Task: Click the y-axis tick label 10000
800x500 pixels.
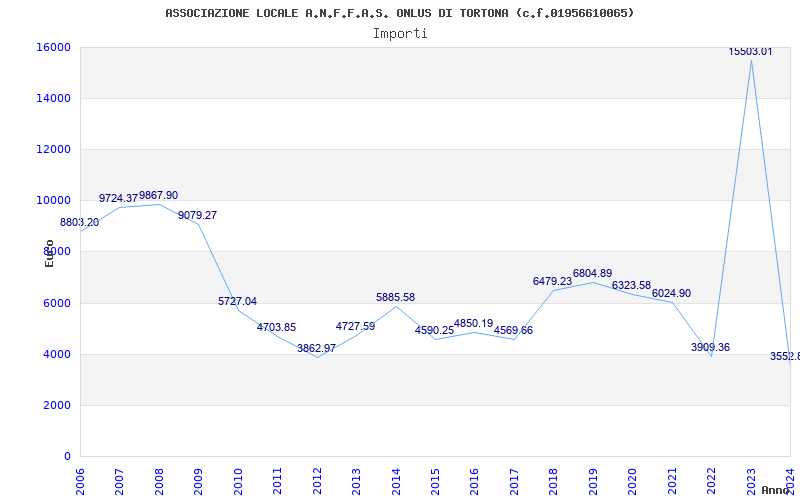Action: point(54,201)
